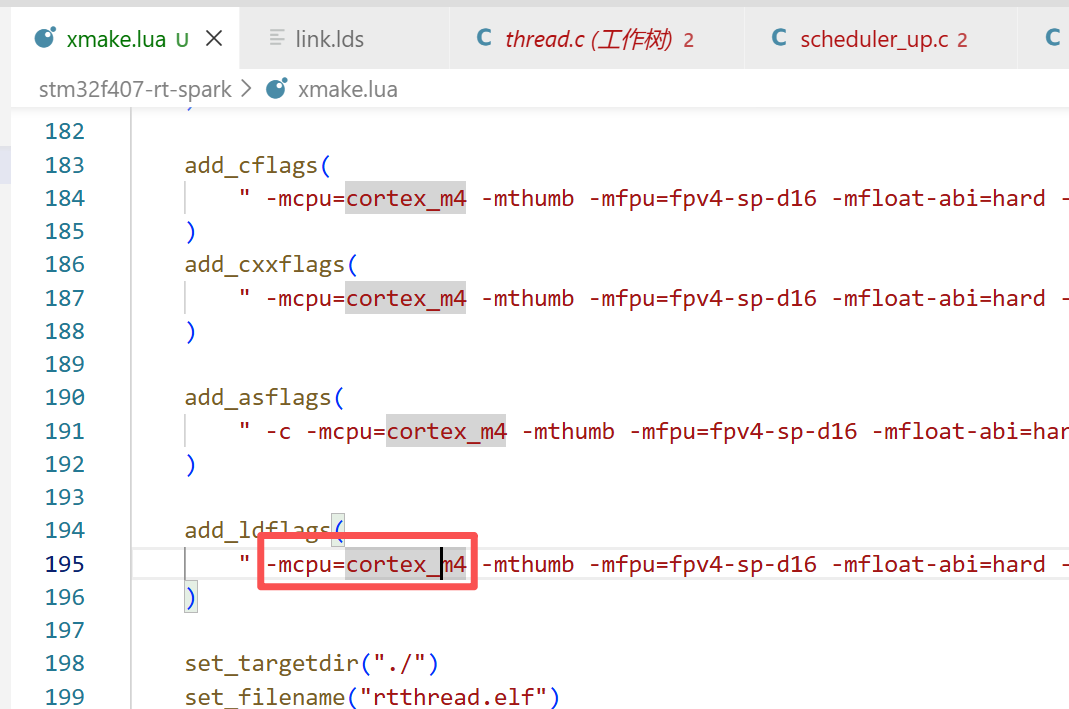1069x709 pixels.
Task: Select the xmake.lua tab title
Action: click(116, 40)
